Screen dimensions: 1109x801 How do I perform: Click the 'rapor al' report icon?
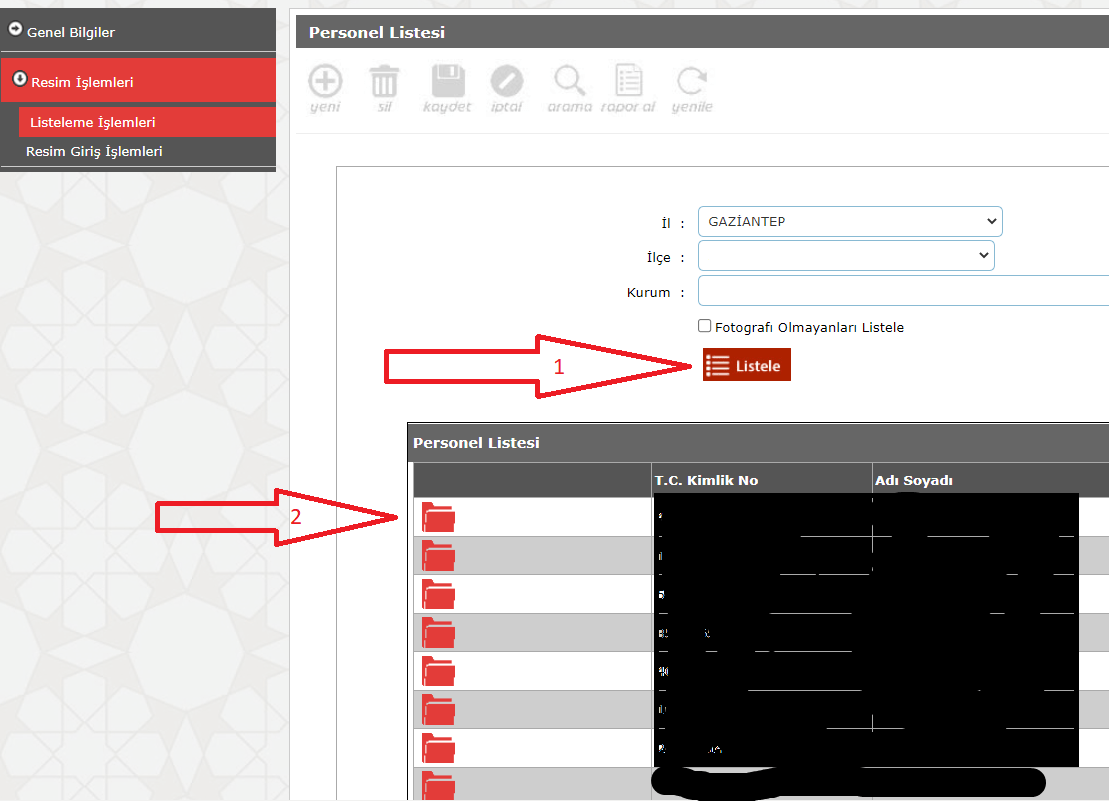coord(628,82)
